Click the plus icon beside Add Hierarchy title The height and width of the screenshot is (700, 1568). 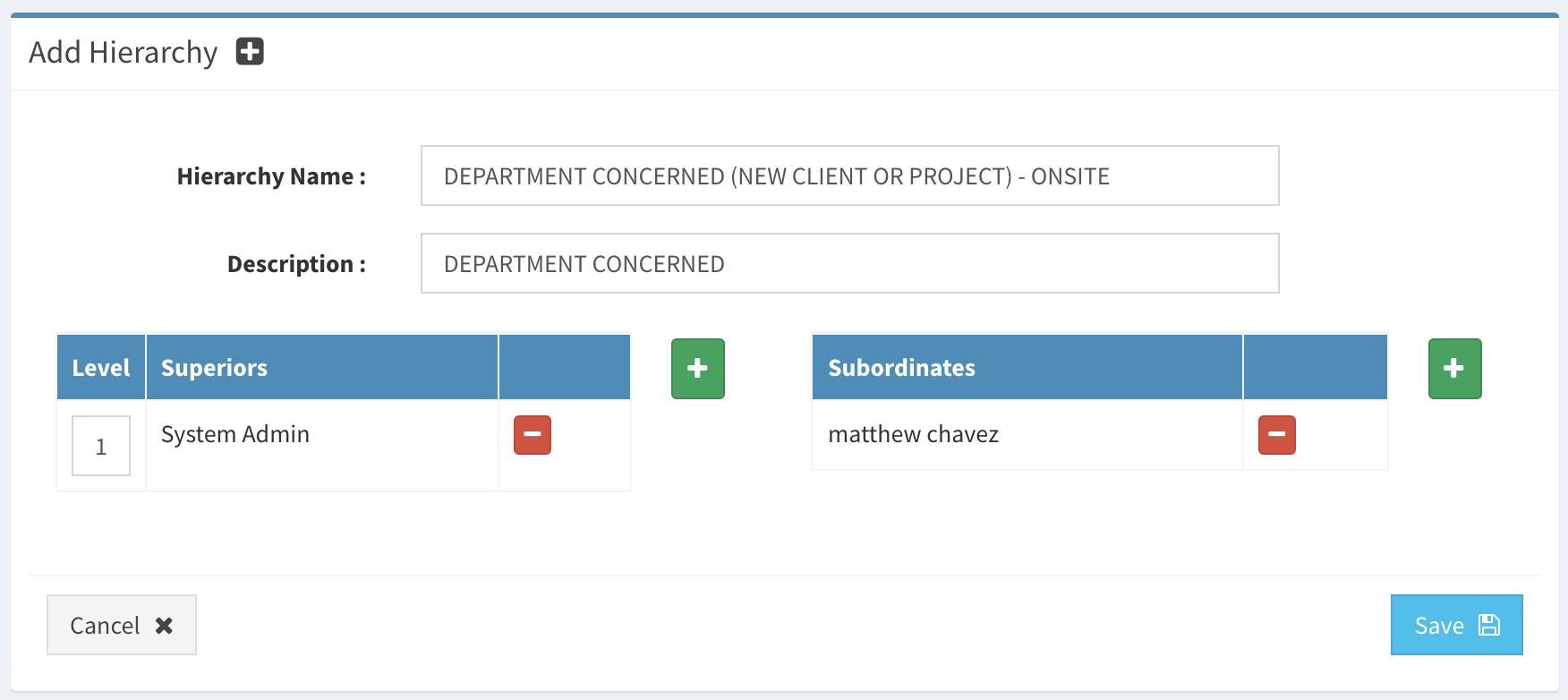click(250, 52)
